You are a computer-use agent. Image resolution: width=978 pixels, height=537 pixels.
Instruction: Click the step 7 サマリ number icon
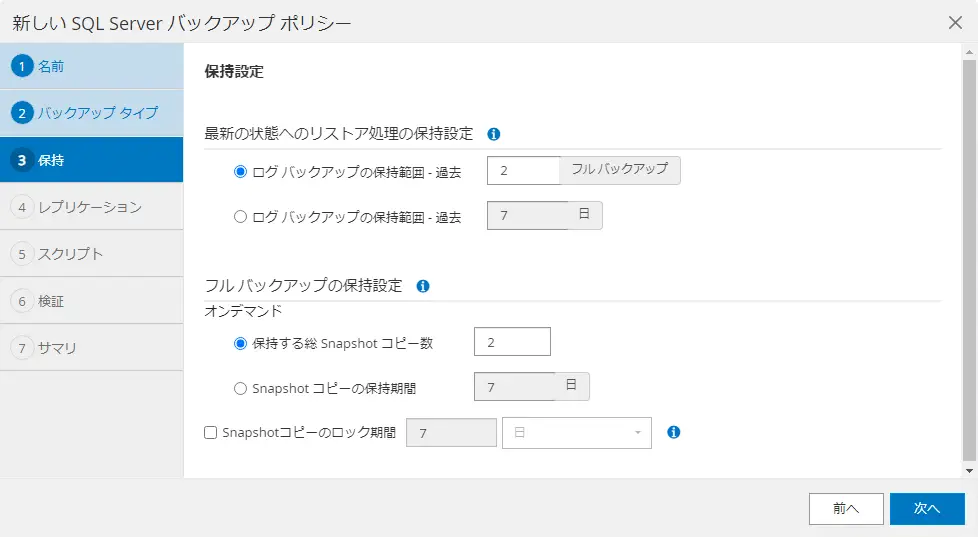click(22, 348)
